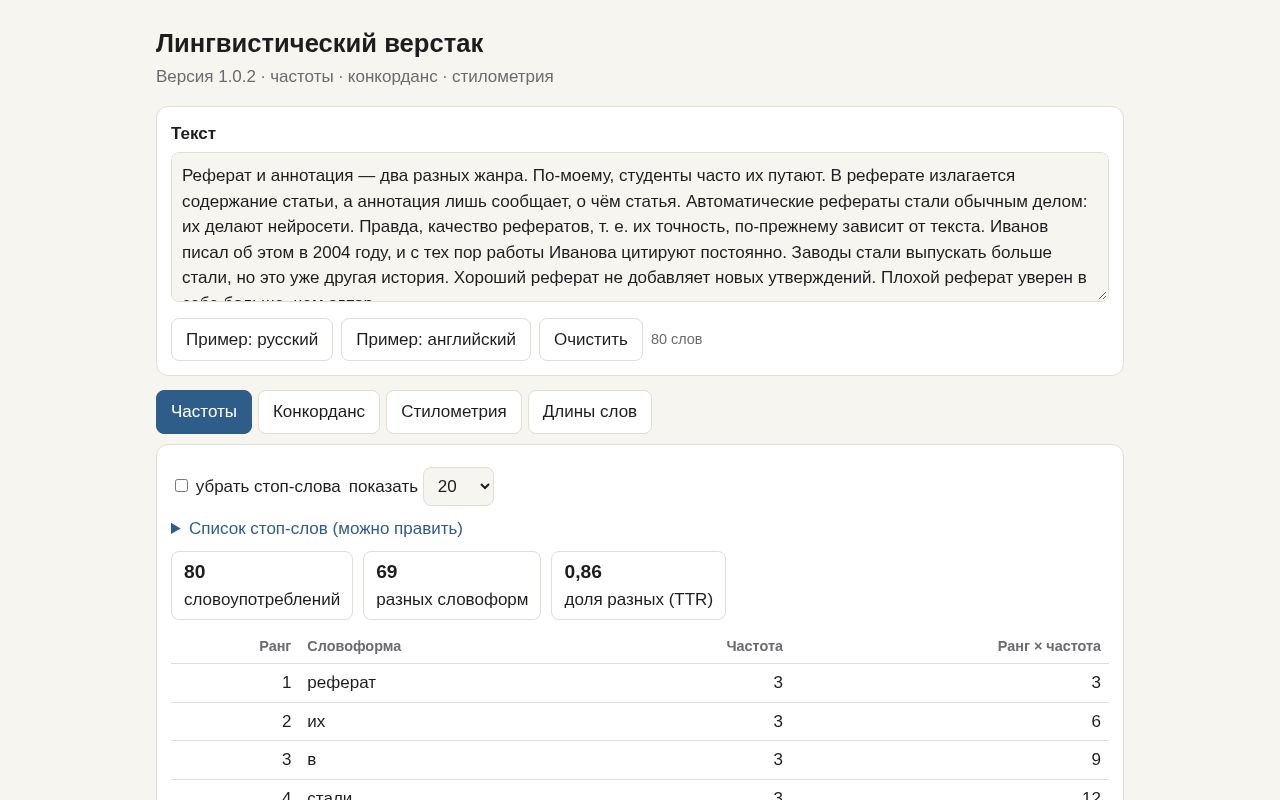1280x800 pixels.
Task: Expand «Список стоп-слов (можно править)»
Action: tap(317, 528)
